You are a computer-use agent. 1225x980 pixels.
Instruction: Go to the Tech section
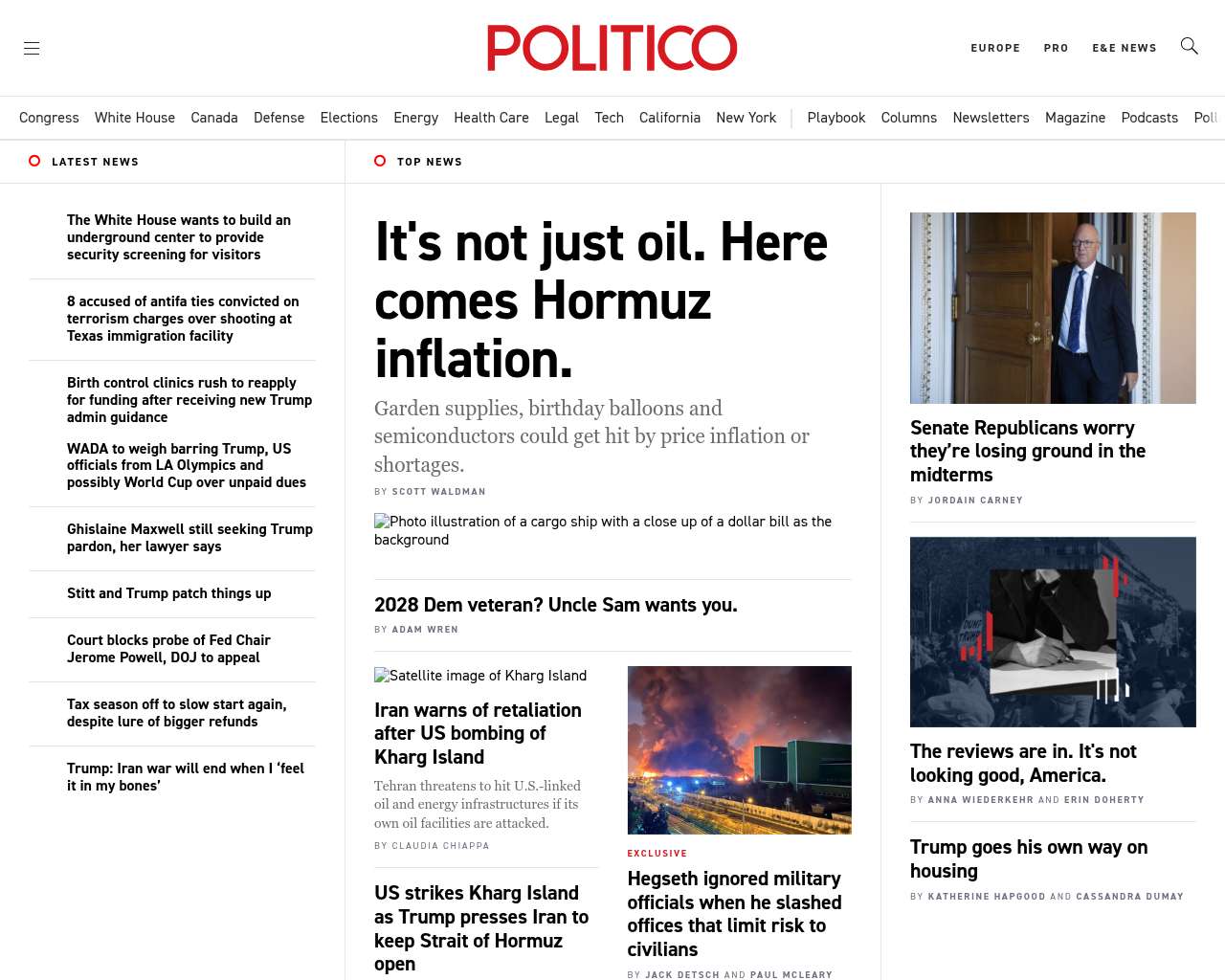[x=609, y=118]
